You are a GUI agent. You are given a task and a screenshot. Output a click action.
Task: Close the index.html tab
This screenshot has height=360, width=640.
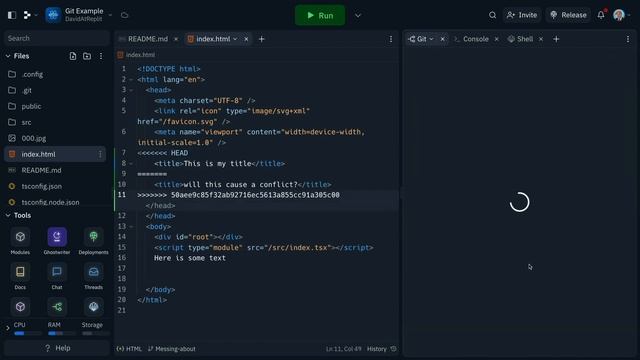pos(246,39)
